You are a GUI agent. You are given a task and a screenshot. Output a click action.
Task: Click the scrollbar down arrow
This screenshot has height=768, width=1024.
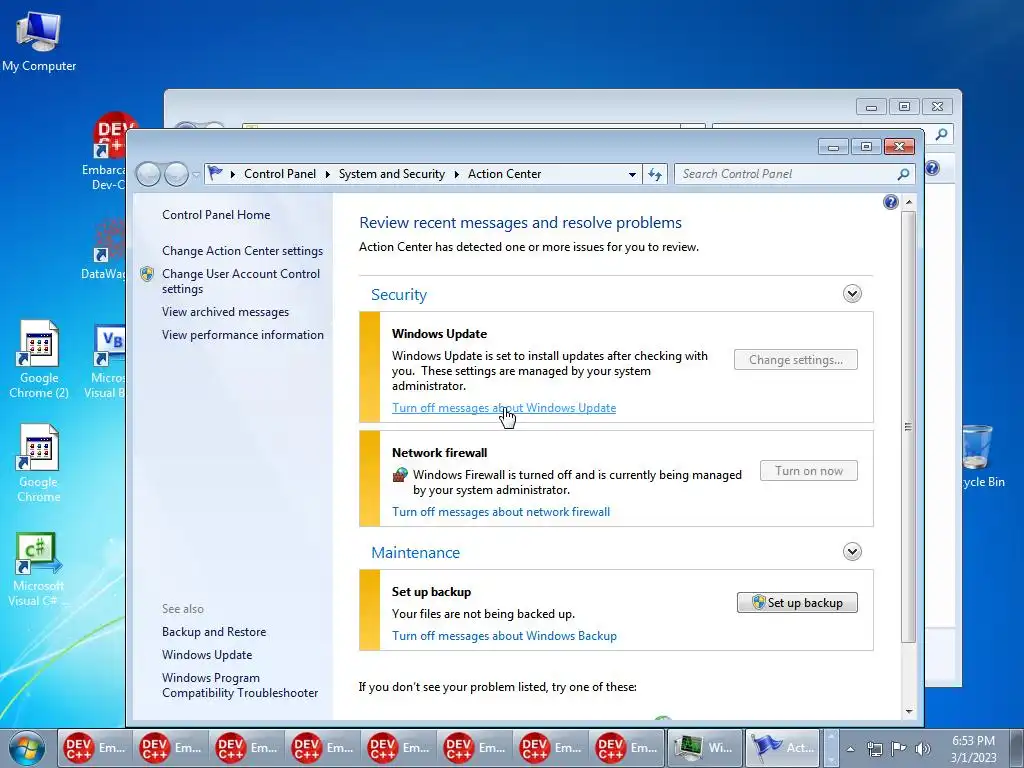pos(908,712)
